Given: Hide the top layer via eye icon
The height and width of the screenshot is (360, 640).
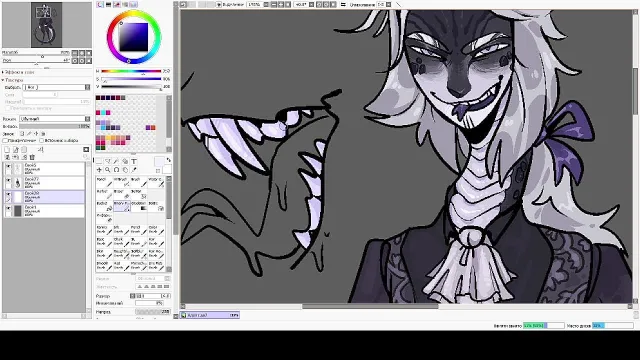Looking at the screenshot, I should (8, 167).
